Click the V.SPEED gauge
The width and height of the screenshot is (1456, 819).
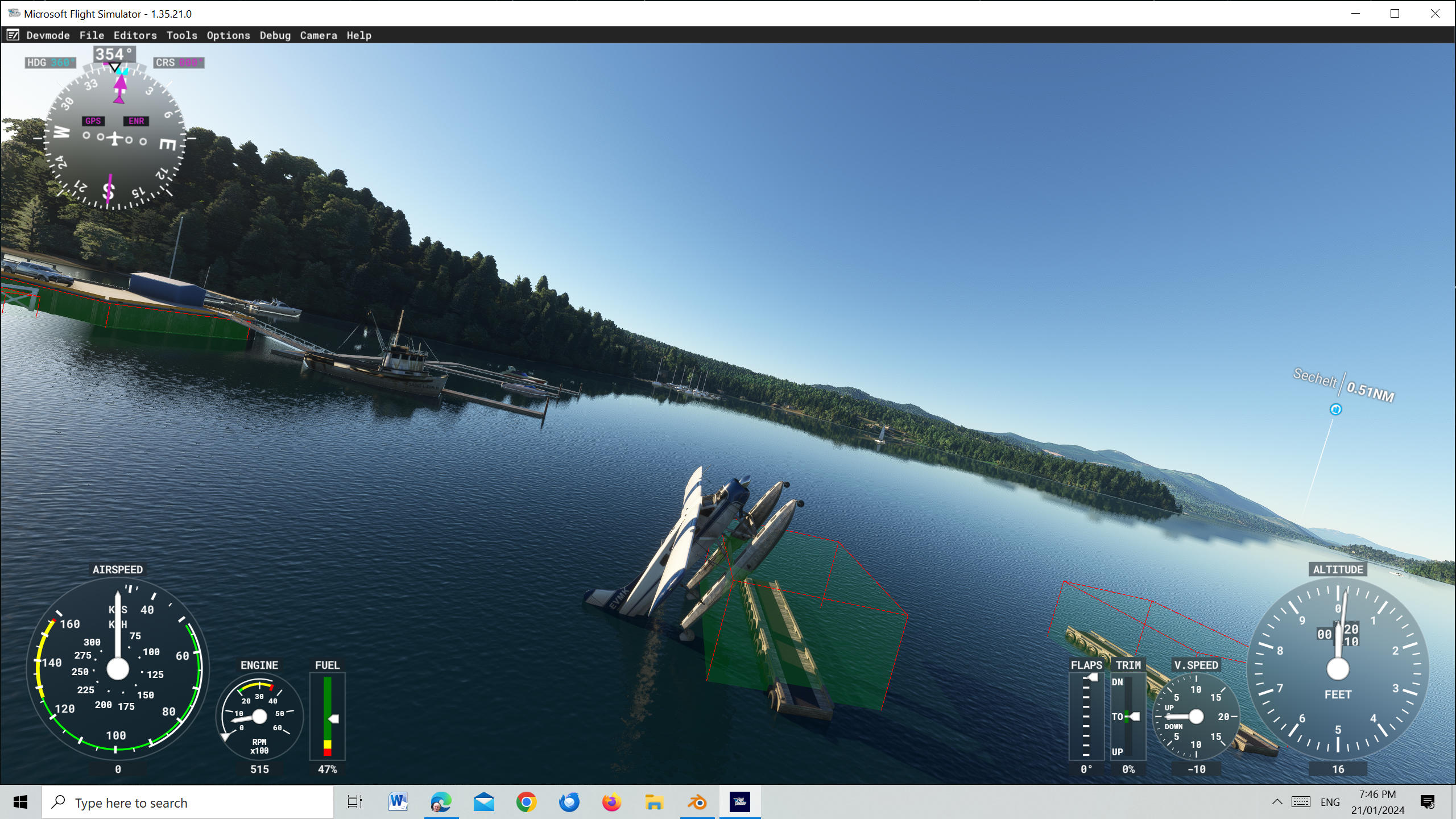coord(1196,717)
